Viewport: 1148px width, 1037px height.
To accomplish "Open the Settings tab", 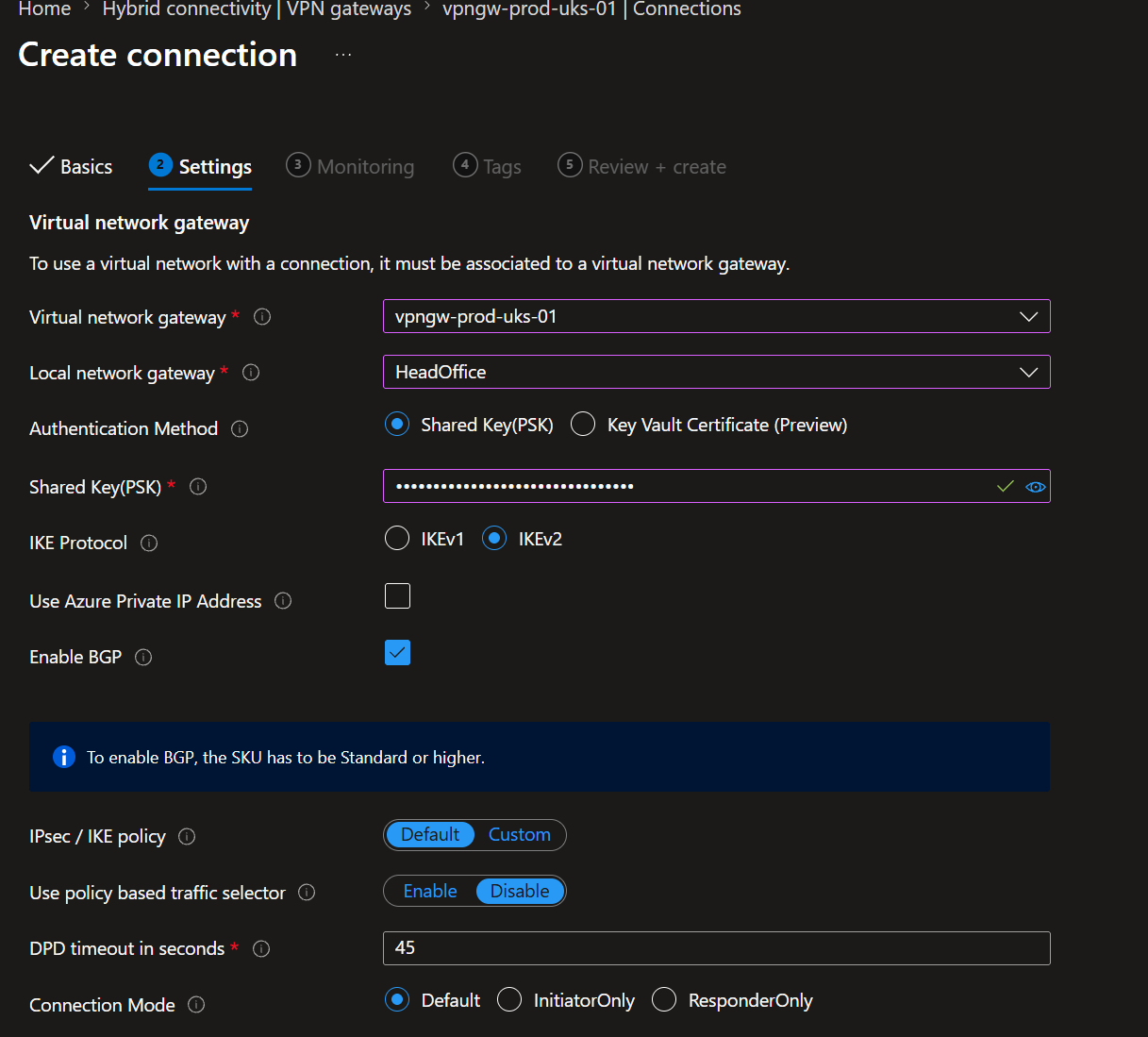I will (200, 167).
